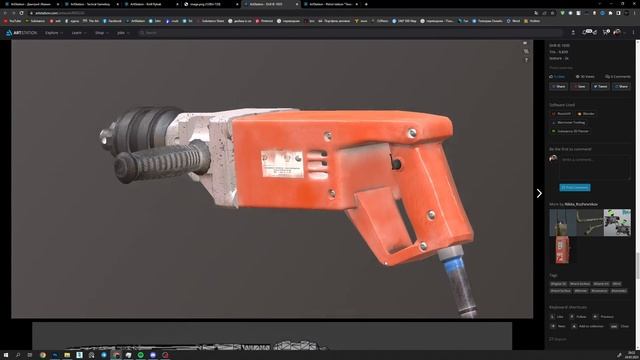This screenshot has width=640, height=360.
Task: Open the Facebook bookmark
Action: coord(112,21)
